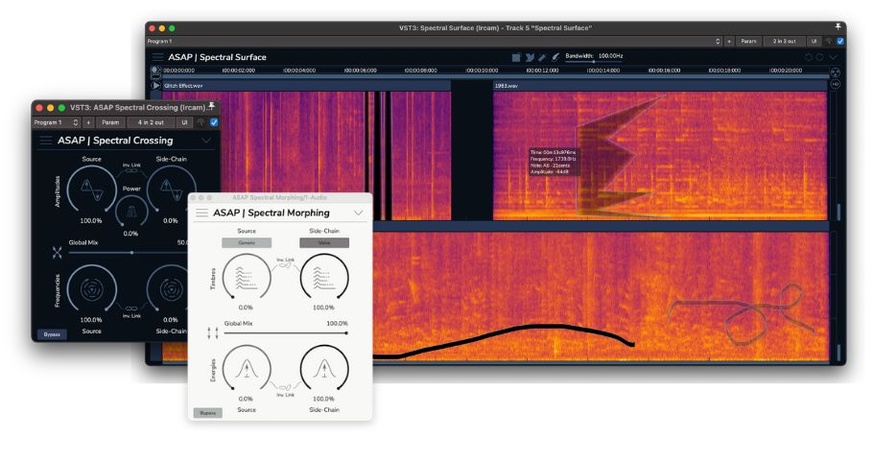Click UI button in Spectral Crossing host bar
The width and height of the screenshot is (873, 450).
pyautogui.click(x=184, y=123)
